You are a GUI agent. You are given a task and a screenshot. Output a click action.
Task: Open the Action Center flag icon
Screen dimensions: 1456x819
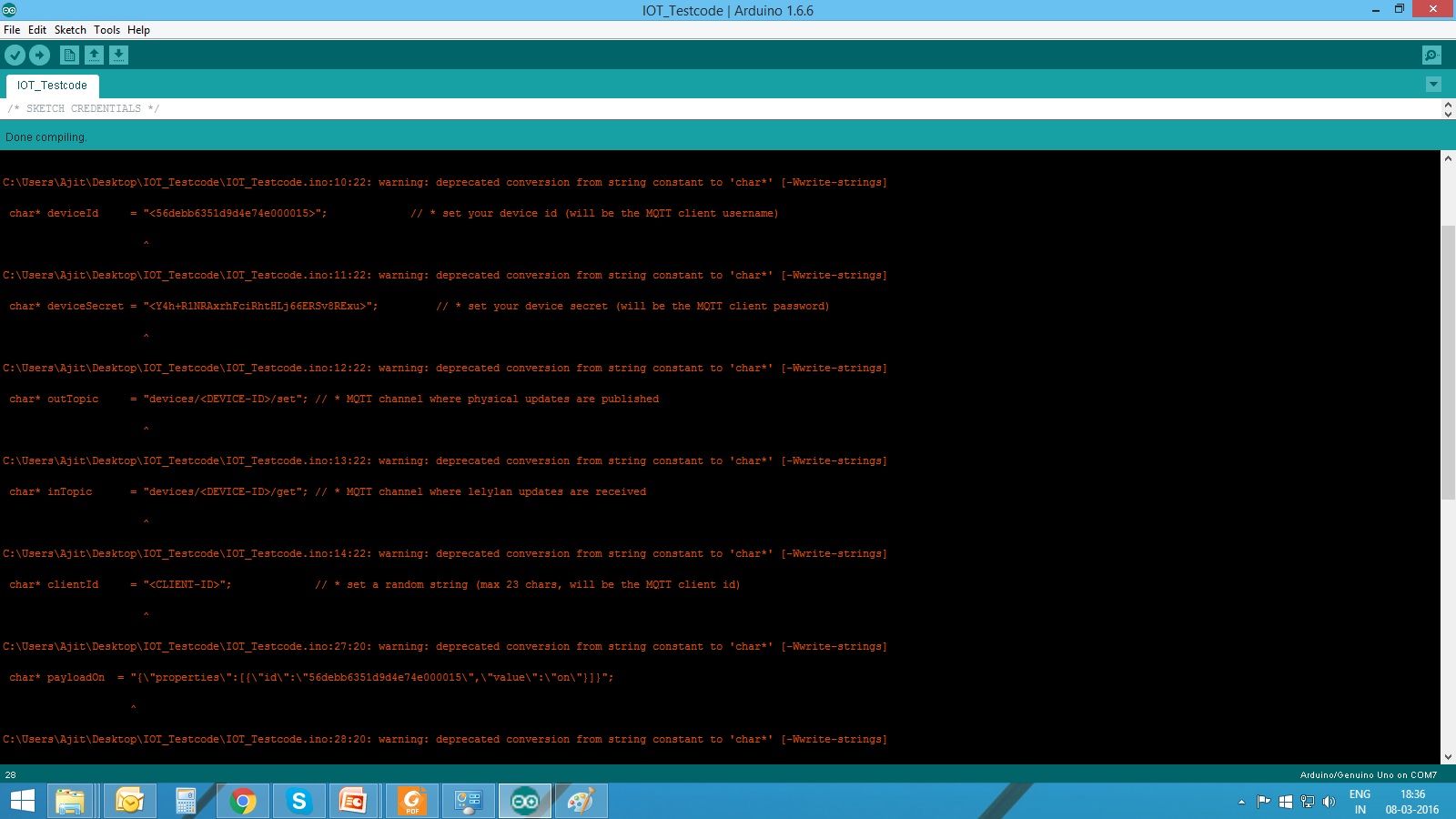1263,802
